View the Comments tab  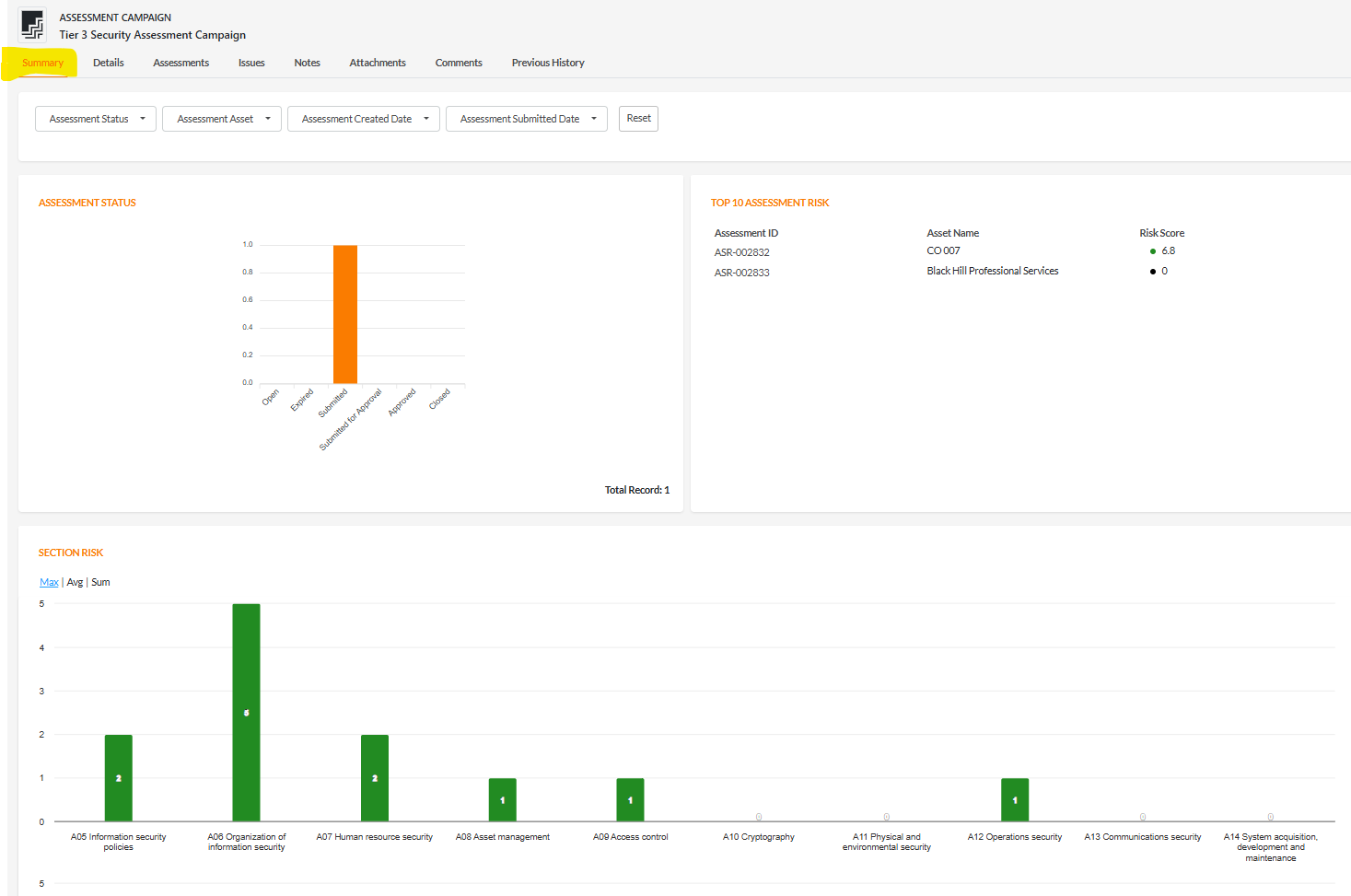point(459,63)
